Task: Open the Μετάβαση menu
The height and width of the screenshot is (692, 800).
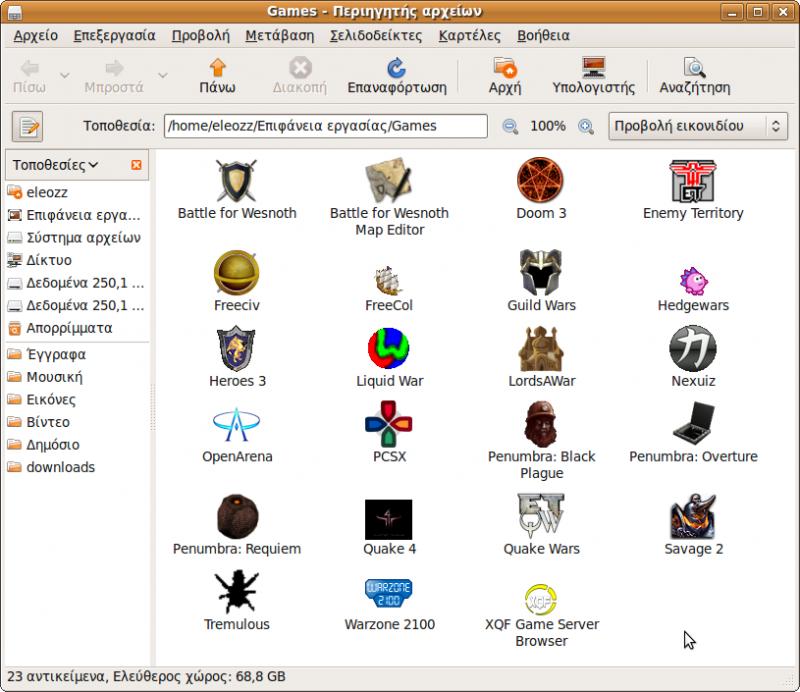Action: (x=280, y=36)
